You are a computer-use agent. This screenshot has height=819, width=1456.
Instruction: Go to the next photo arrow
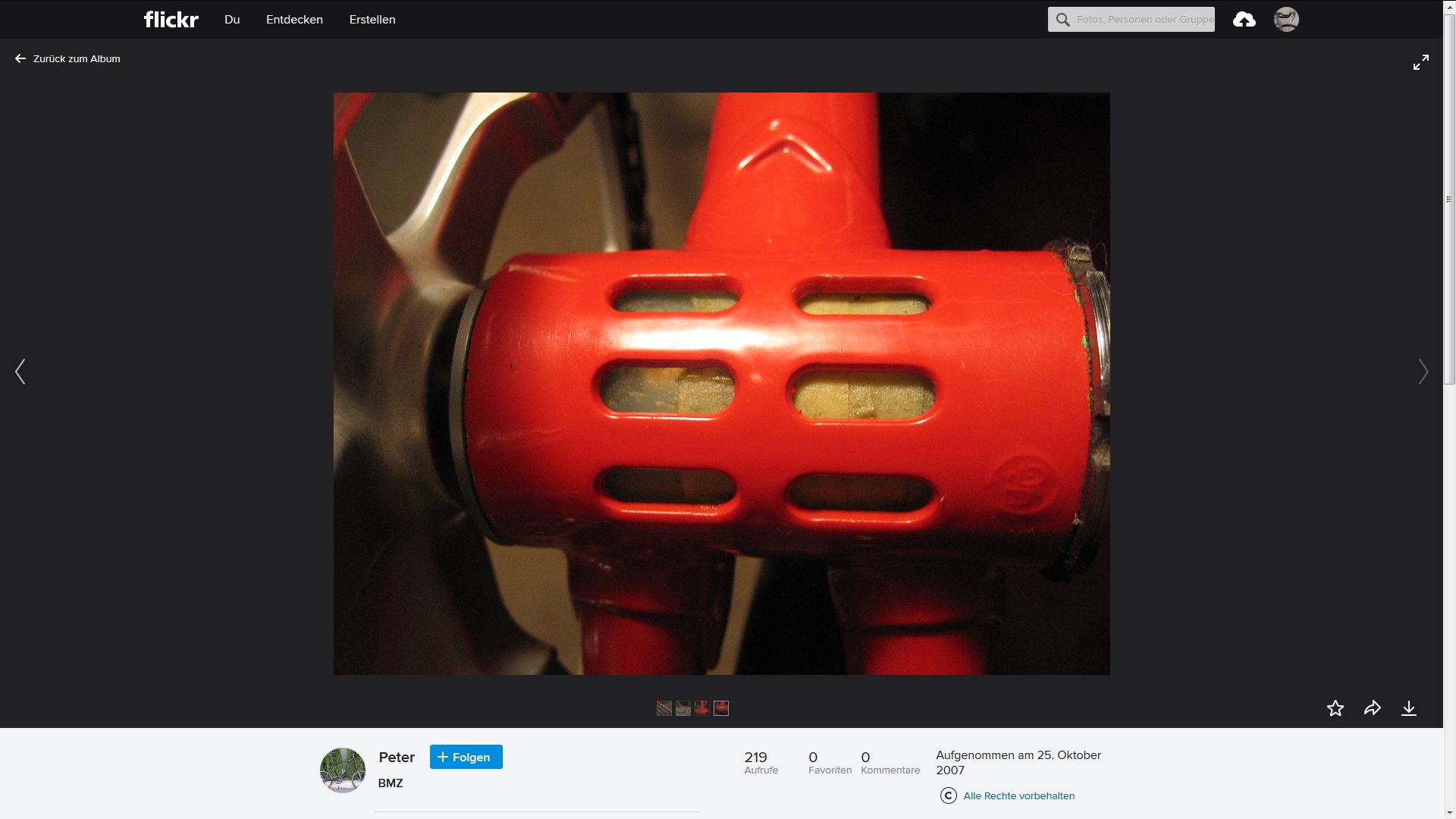pos(1423,372)
